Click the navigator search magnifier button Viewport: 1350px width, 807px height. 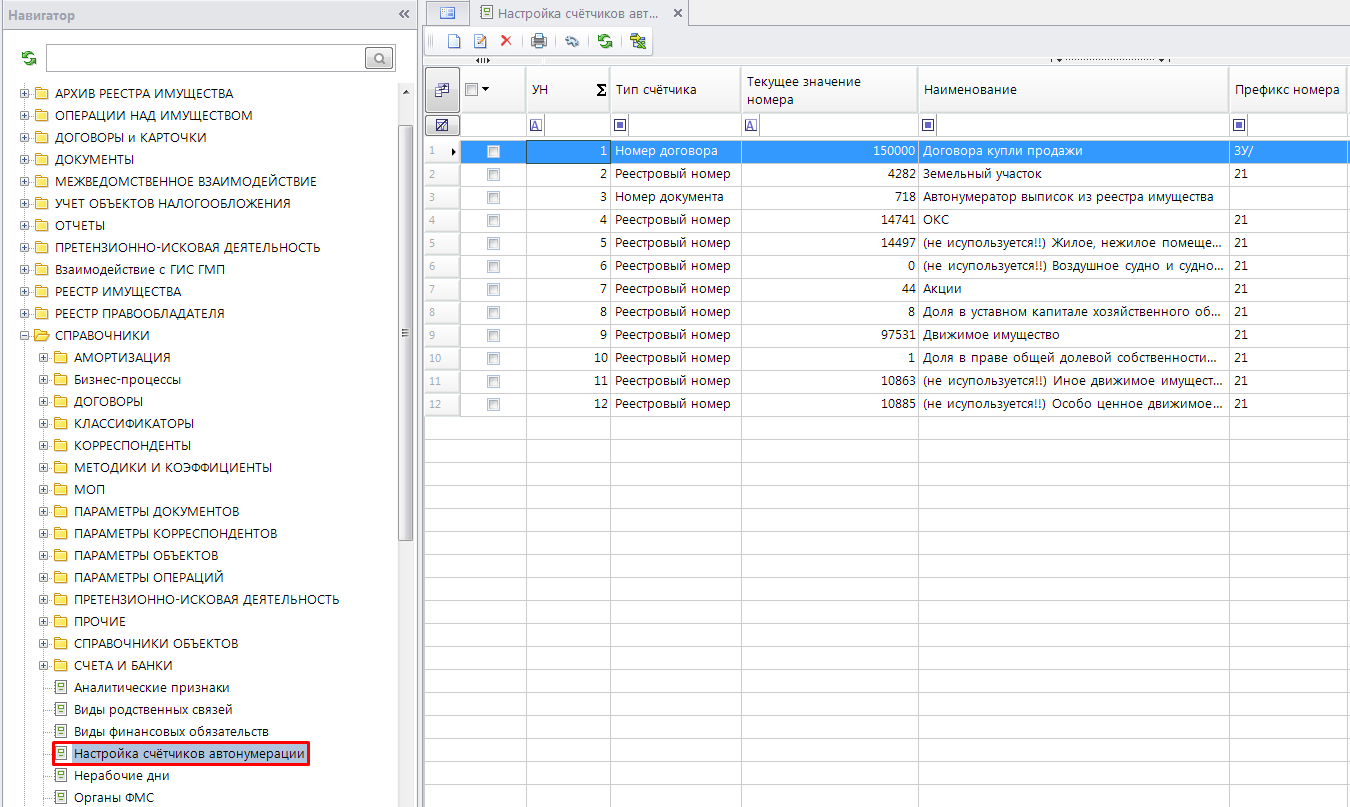click(x=380, y=58)
